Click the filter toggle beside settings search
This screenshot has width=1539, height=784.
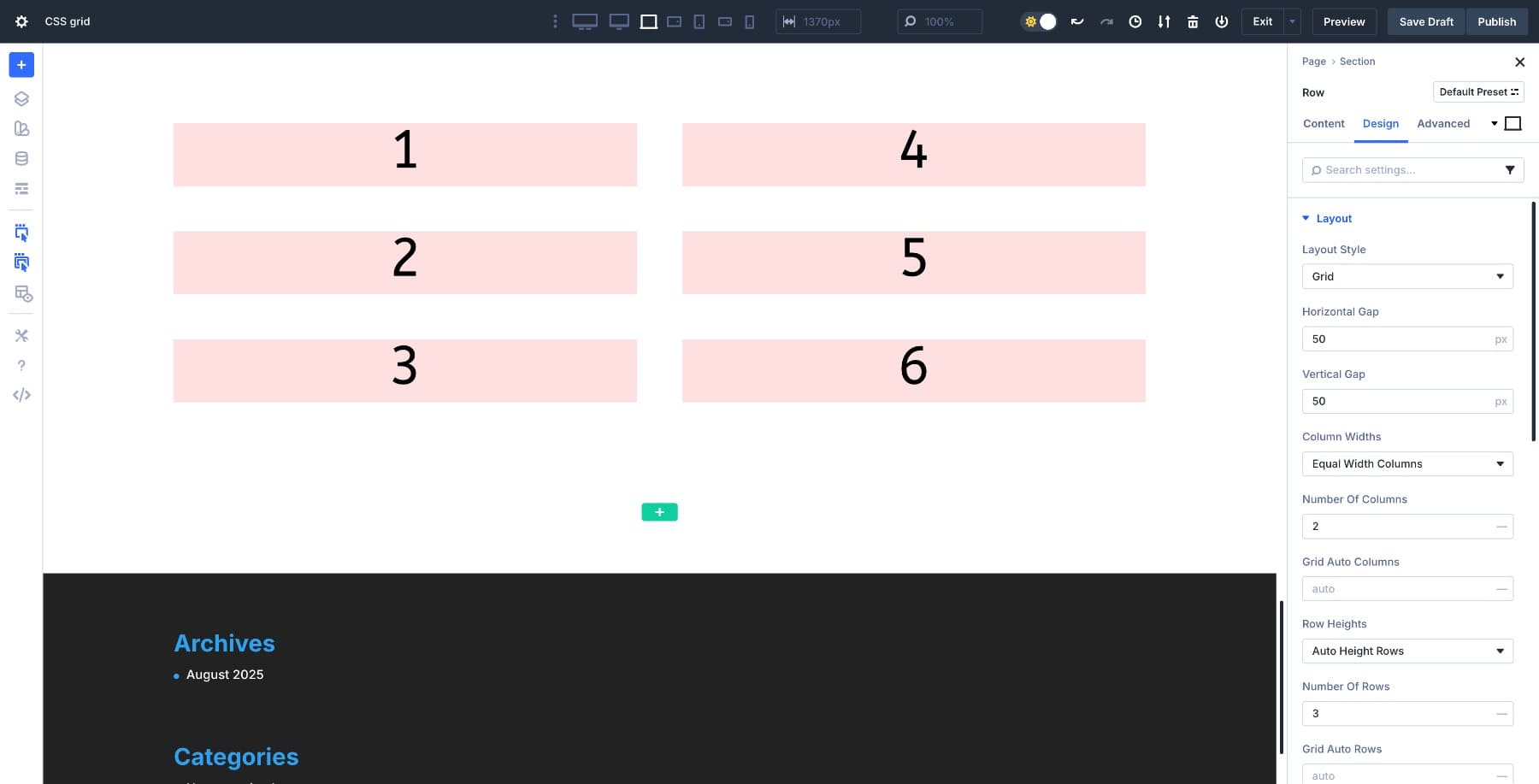pos(1511,169)
